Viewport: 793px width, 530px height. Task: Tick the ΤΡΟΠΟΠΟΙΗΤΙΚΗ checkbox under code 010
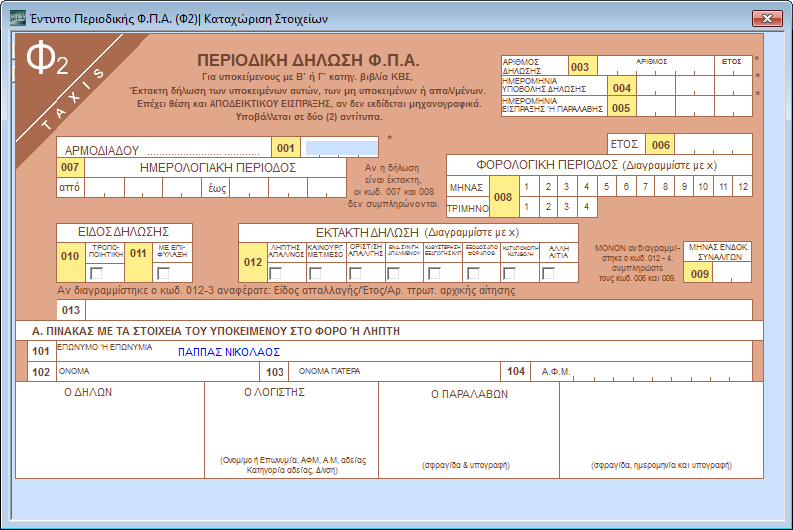pos(96,273)
